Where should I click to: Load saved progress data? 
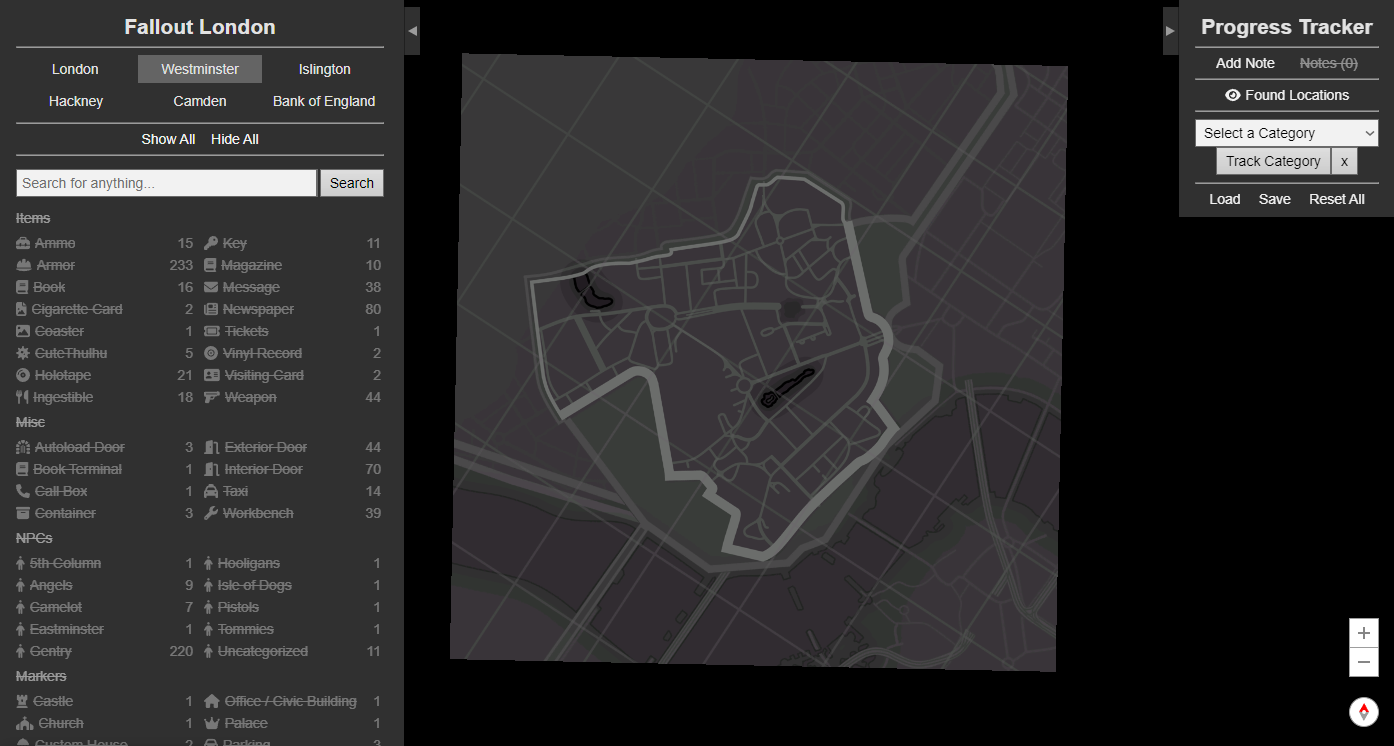[x=1225, y=199]
